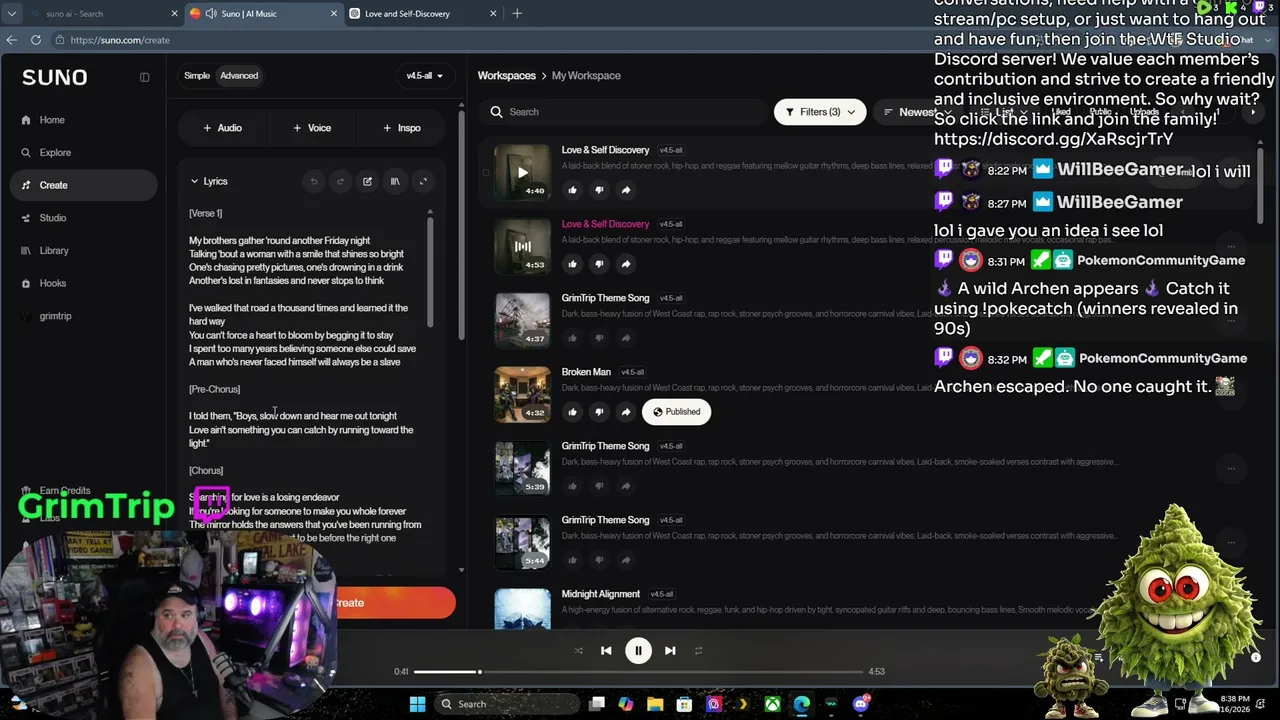This screenshot has width=1280, height=720.
Task: Open the browser tab list chevron
Action: tap(12, 14)
